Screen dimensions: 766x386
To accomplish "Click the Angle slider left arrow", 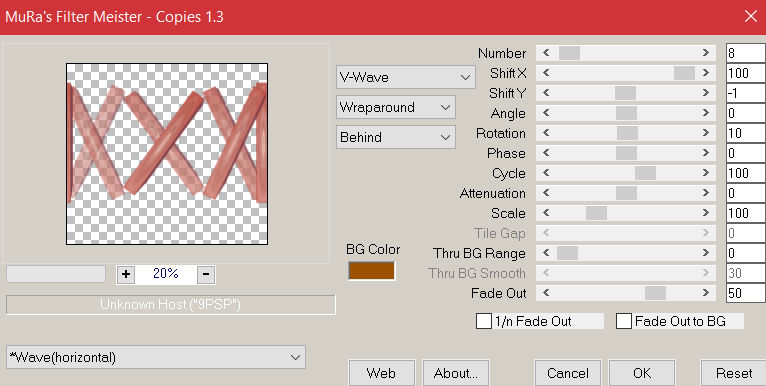I will point(546,113).
